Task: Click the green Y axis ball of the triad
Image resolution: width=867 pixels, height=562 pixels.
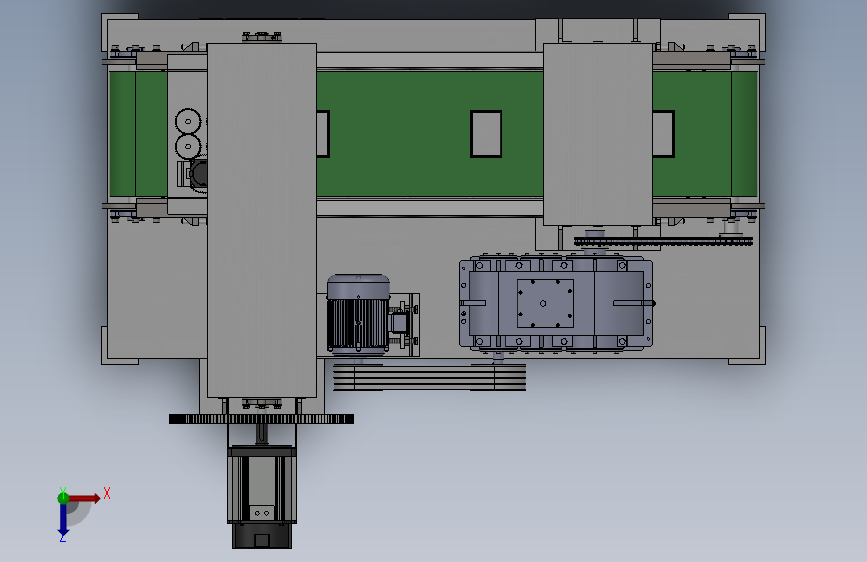Action: pos(63,498)
